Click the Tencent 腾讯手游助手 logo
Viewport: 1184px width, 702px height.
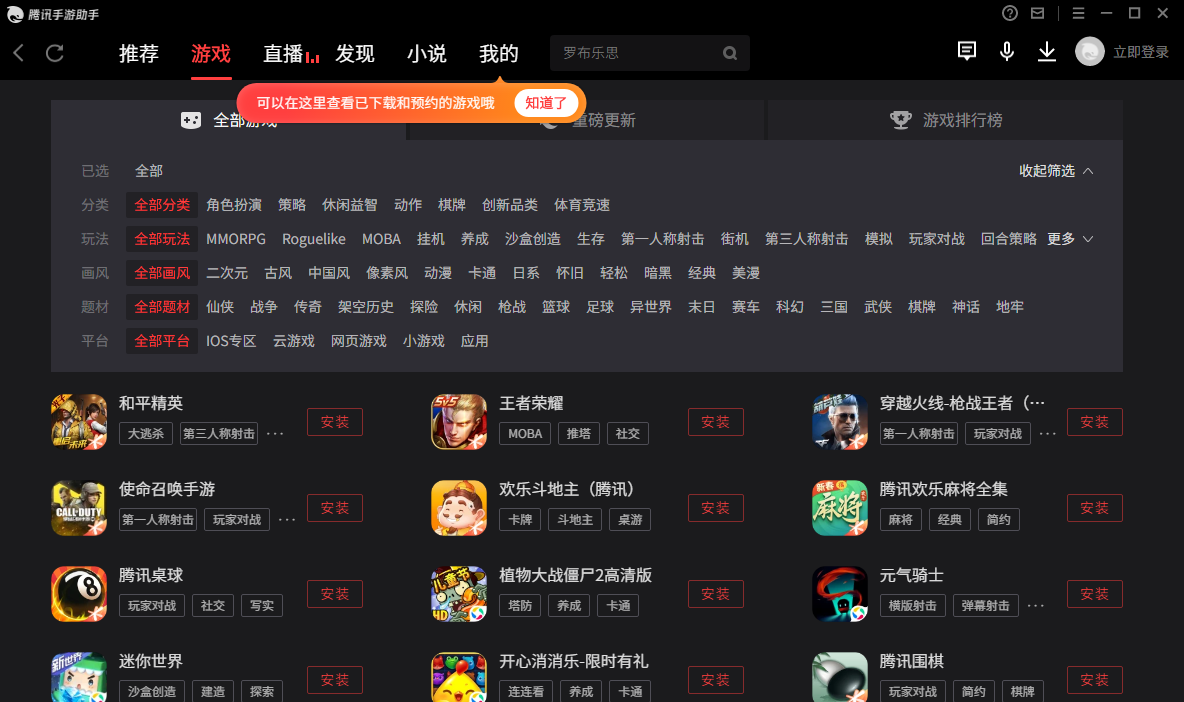pos(53,14)
